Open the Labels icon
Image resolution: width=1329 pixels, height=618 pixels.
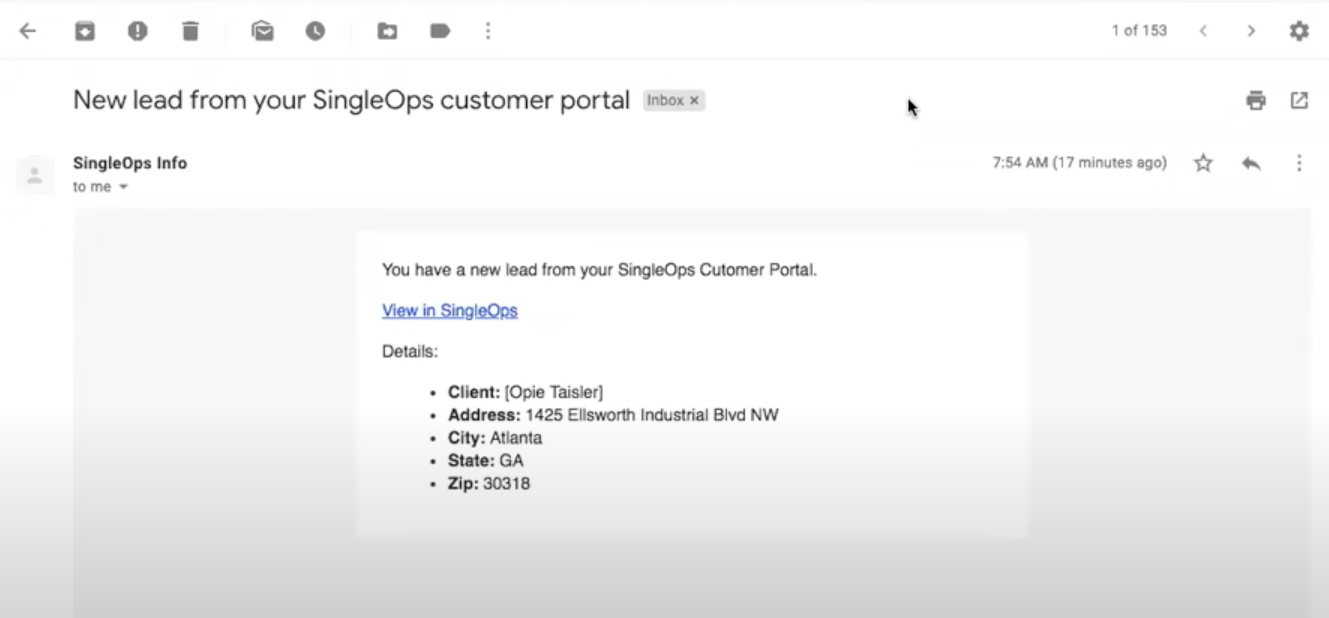[x=440, y=31]
